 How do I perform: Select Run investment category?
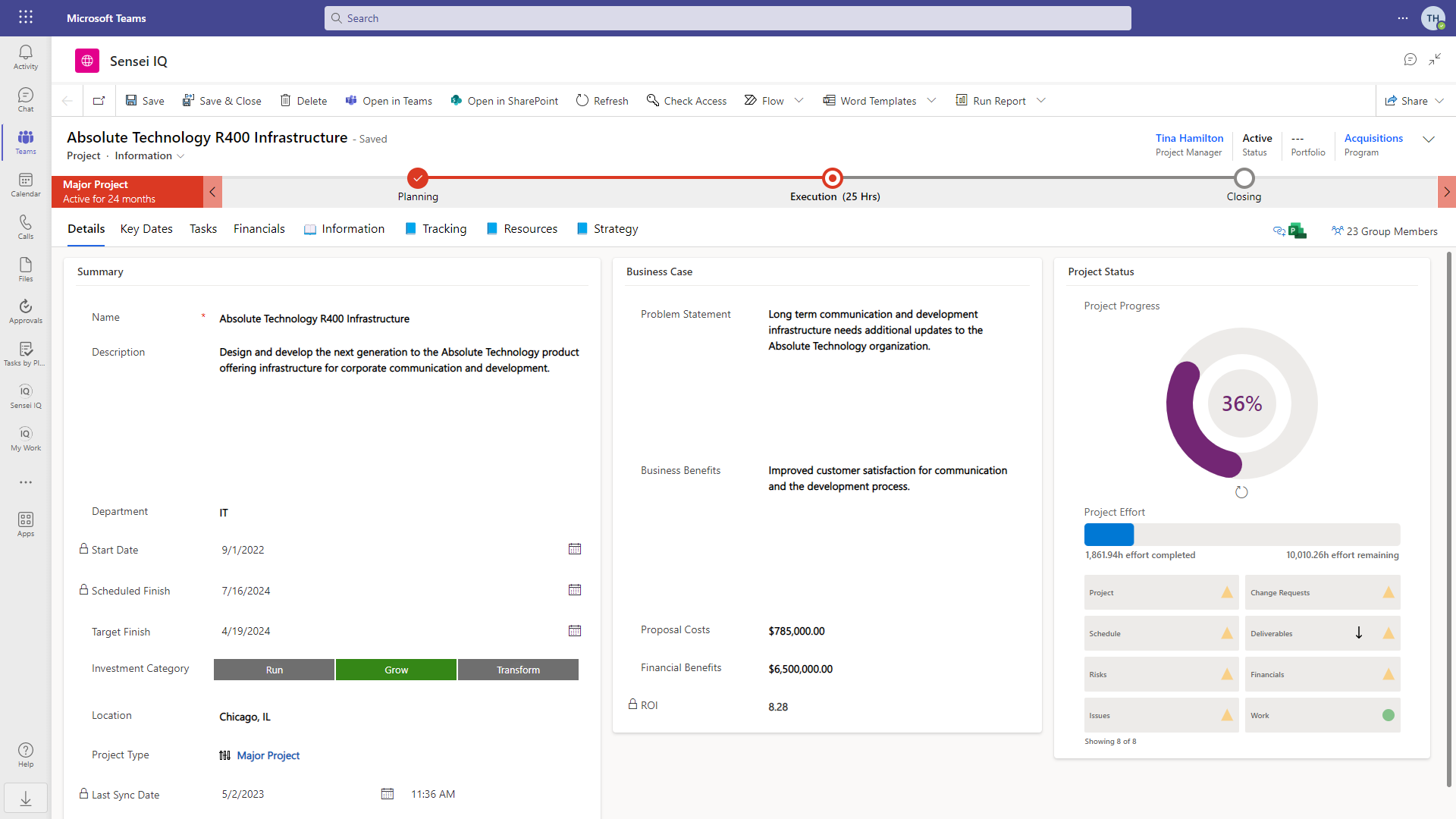pos(275,670)
